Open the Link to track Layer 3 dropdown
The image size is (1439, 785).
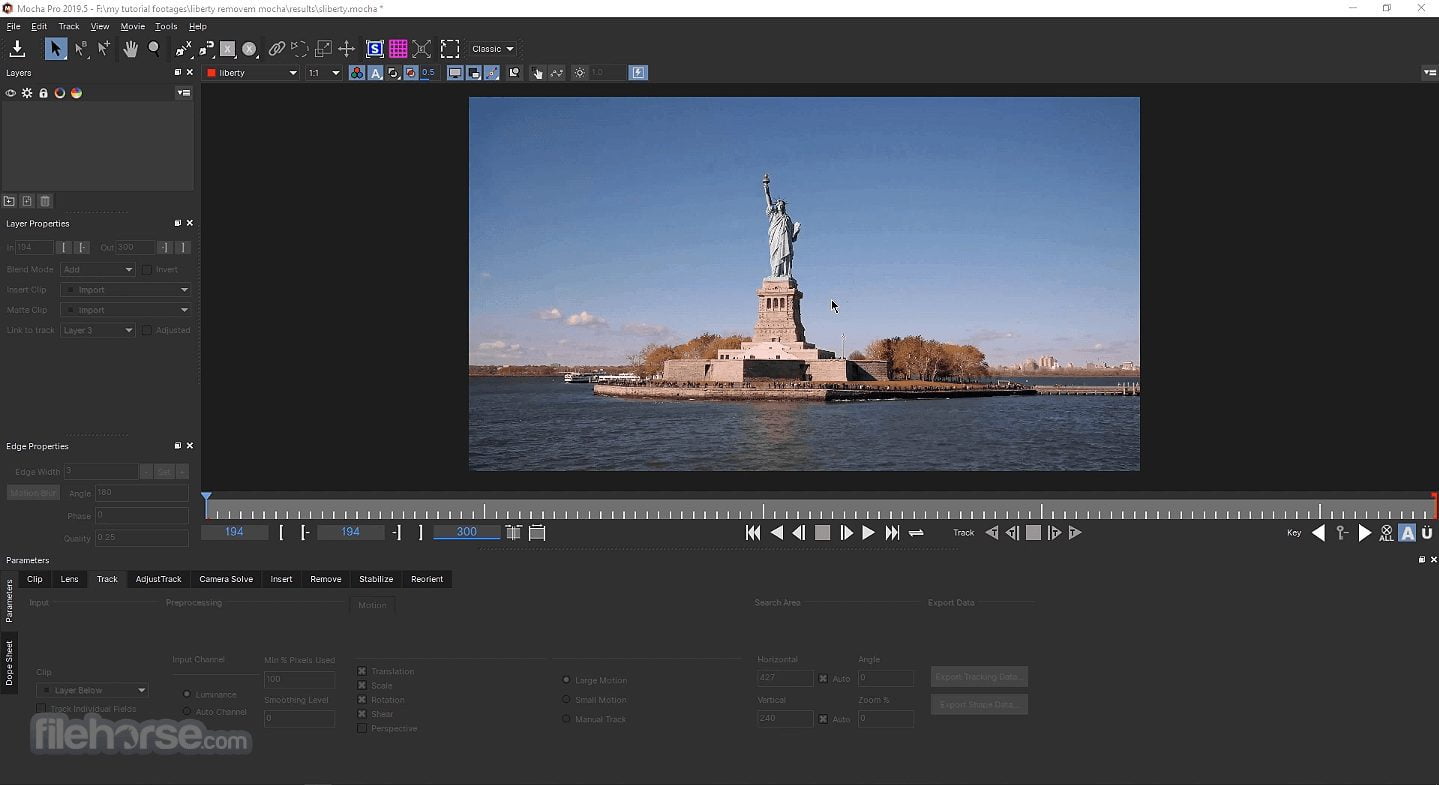coord(97,330)
